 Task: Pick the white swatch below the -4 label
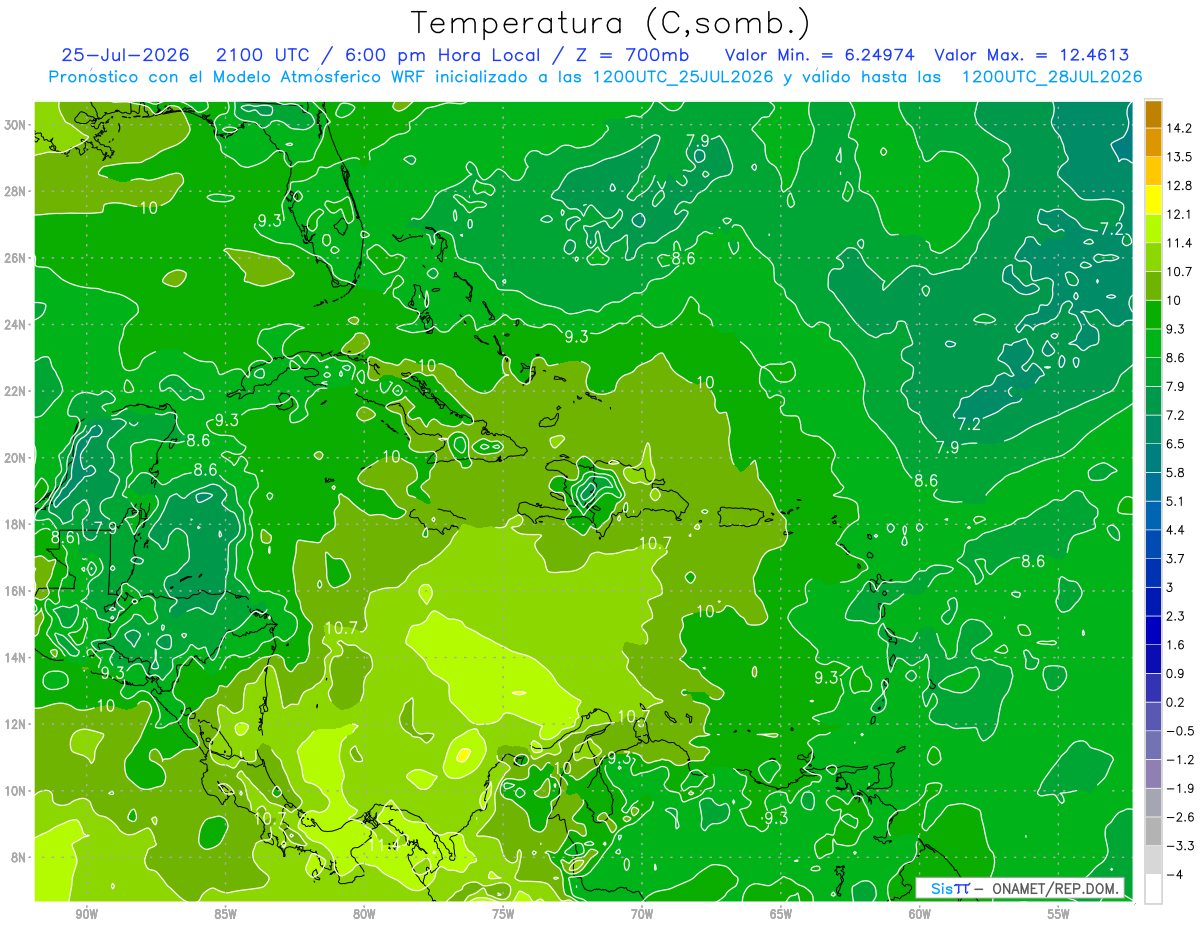[1153, 889]
